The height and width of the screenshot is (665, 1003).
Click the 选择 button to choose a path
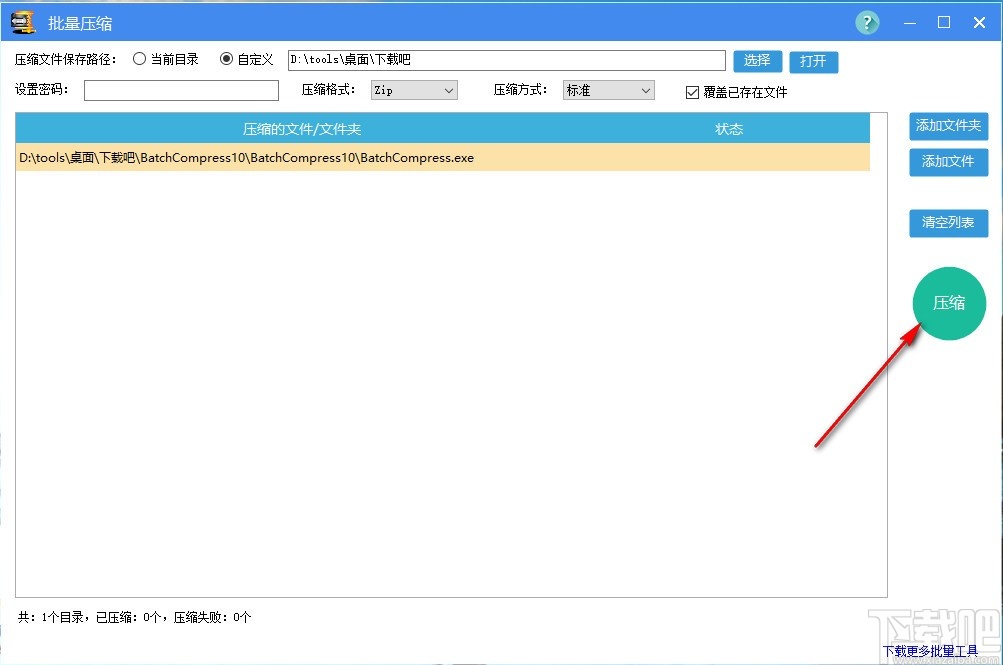pos(757,60)
